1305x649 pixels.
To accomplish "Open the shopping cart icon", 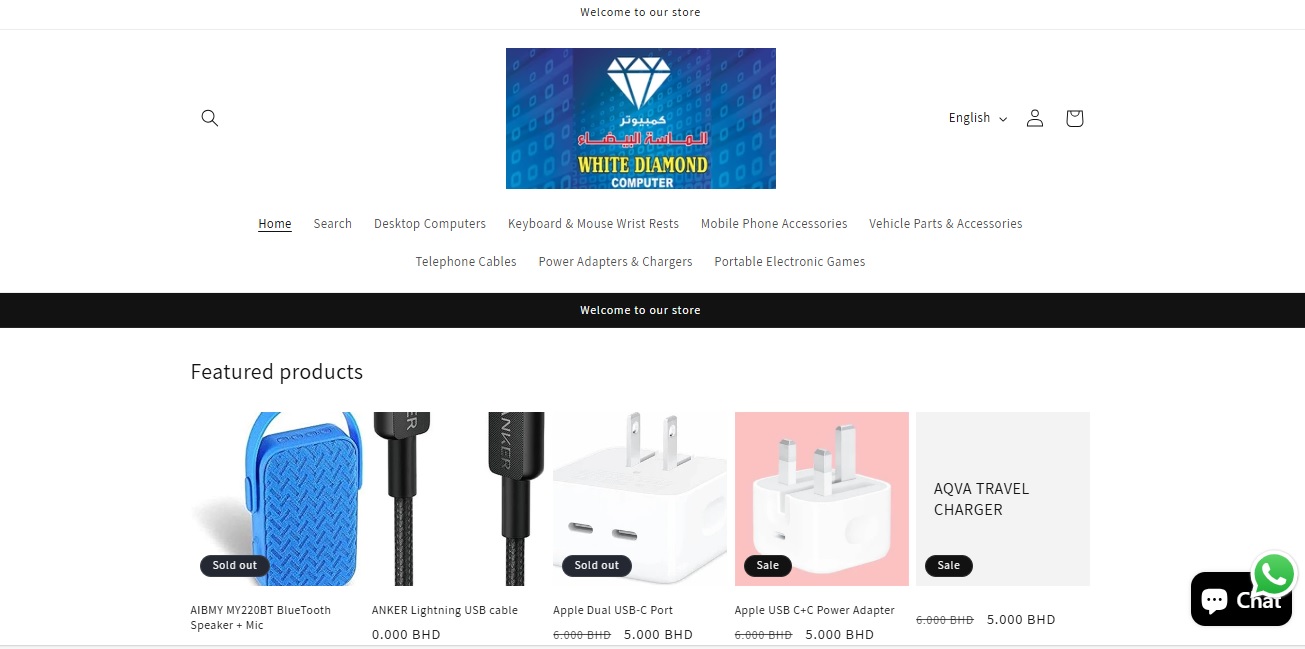I will (1074, 118).
